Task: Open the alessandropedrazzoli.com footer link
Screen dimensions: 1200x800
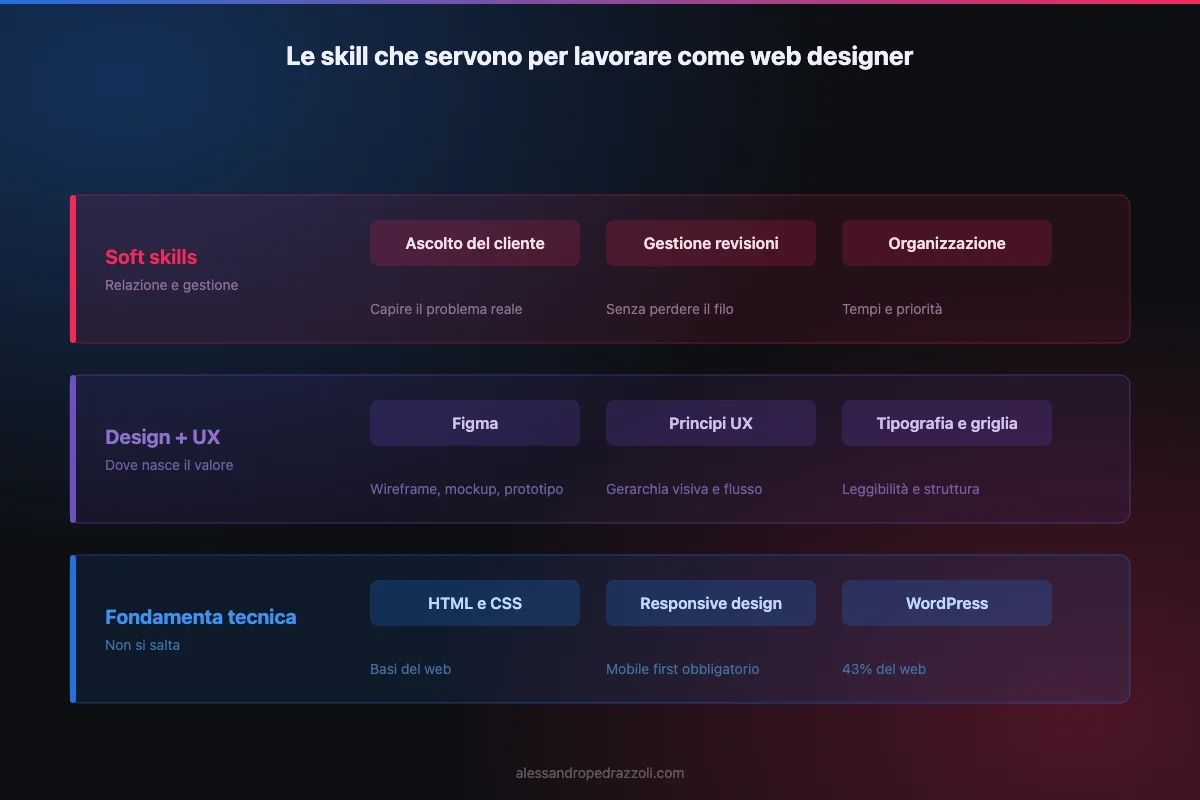Action: click(600, 773)
